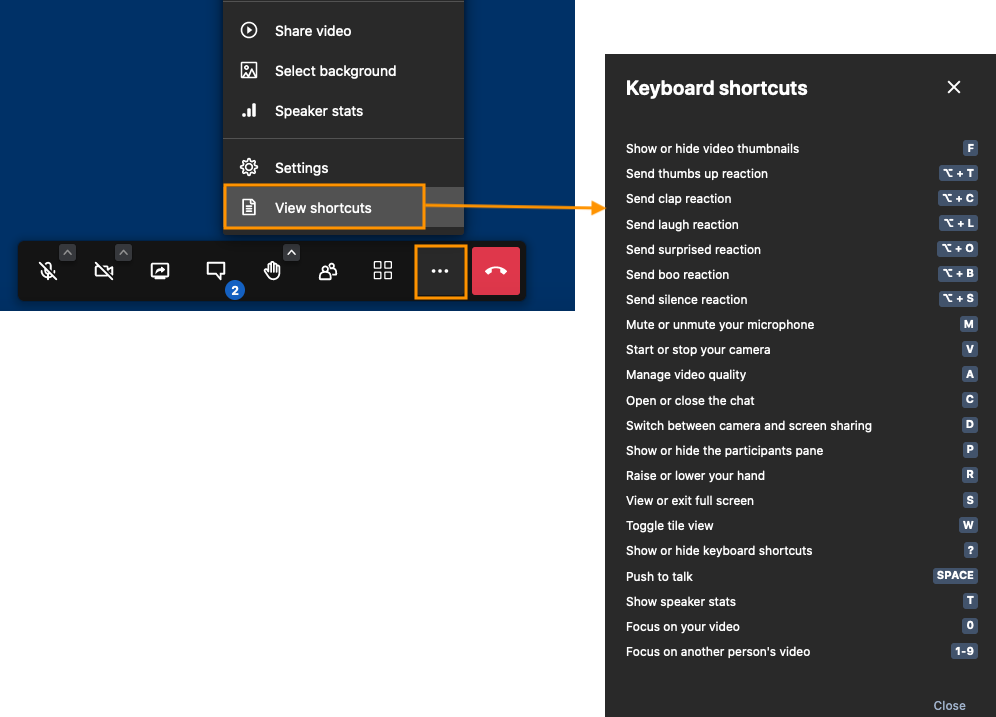Open the chat with 2 unread messages
Screen dimensions: 996x717
click(x=216, y=271)
